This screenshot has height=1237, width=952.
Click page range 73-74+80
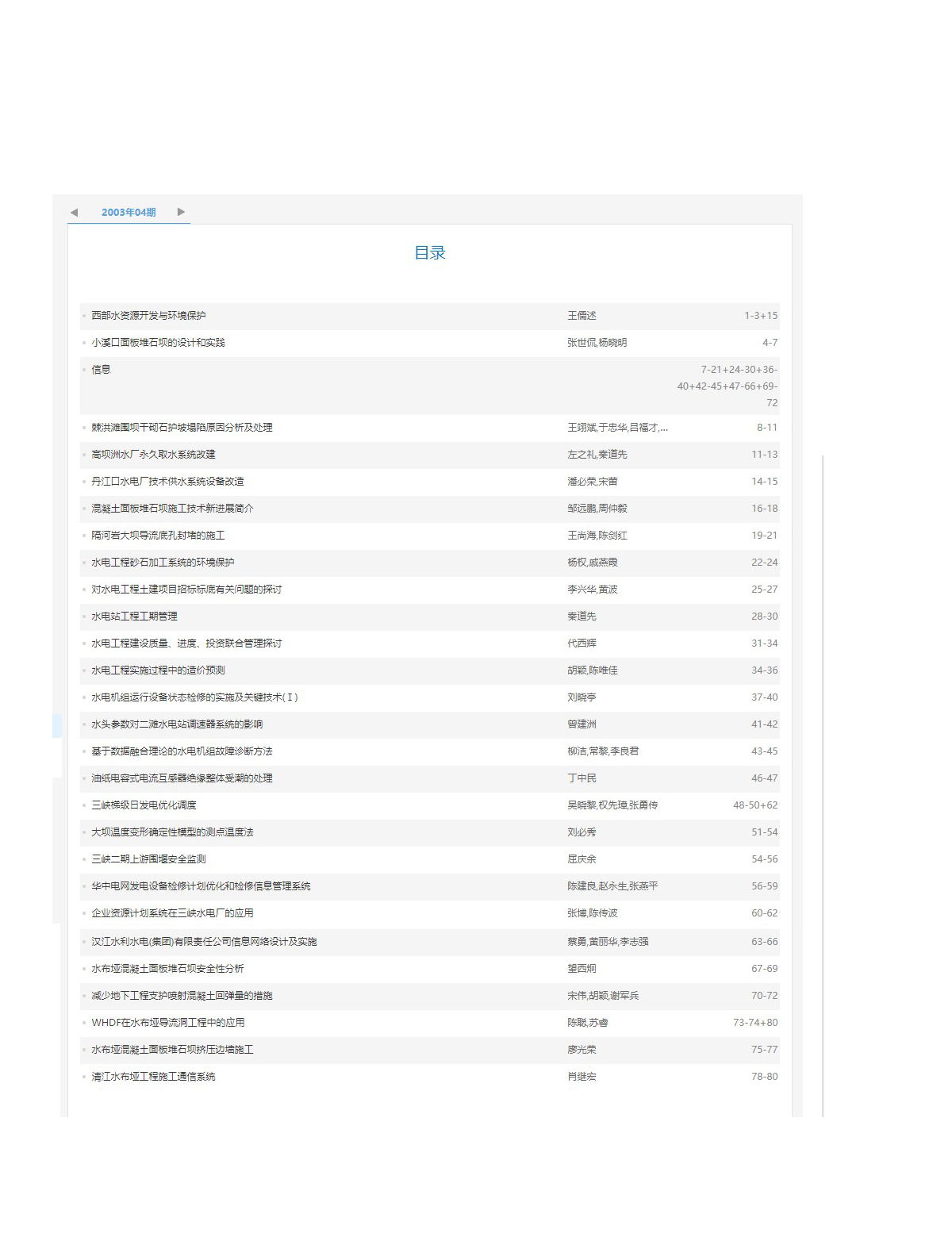(x=755, y=1023)
